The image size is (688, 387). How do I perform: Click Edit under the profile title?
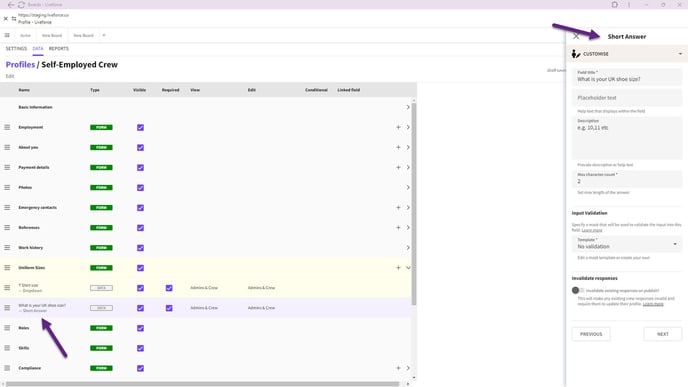pos(10,76)
